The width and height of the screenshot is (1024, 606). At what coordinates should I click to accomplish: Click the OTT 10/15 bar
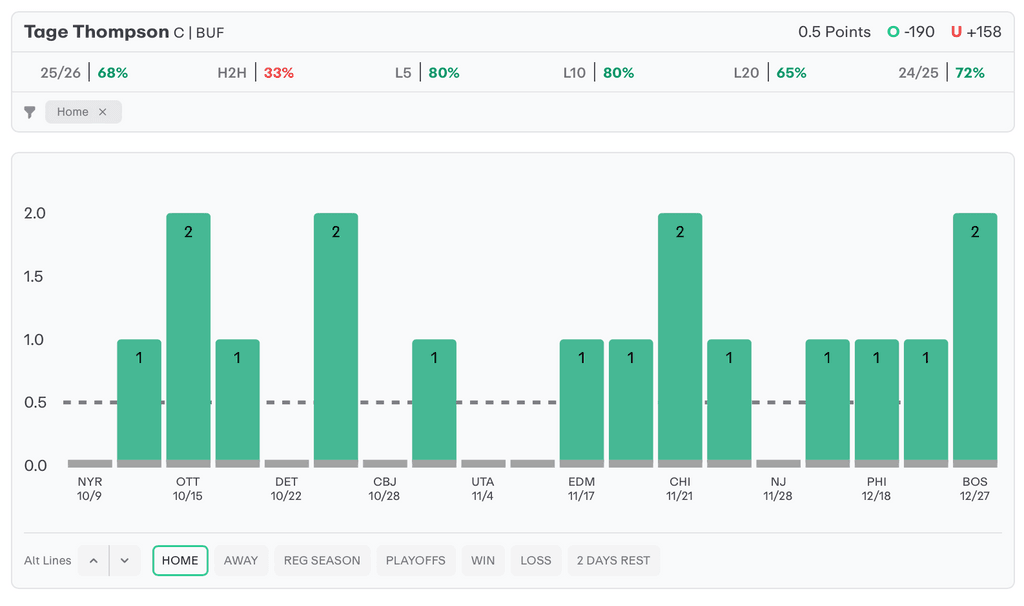pos(188,340)
